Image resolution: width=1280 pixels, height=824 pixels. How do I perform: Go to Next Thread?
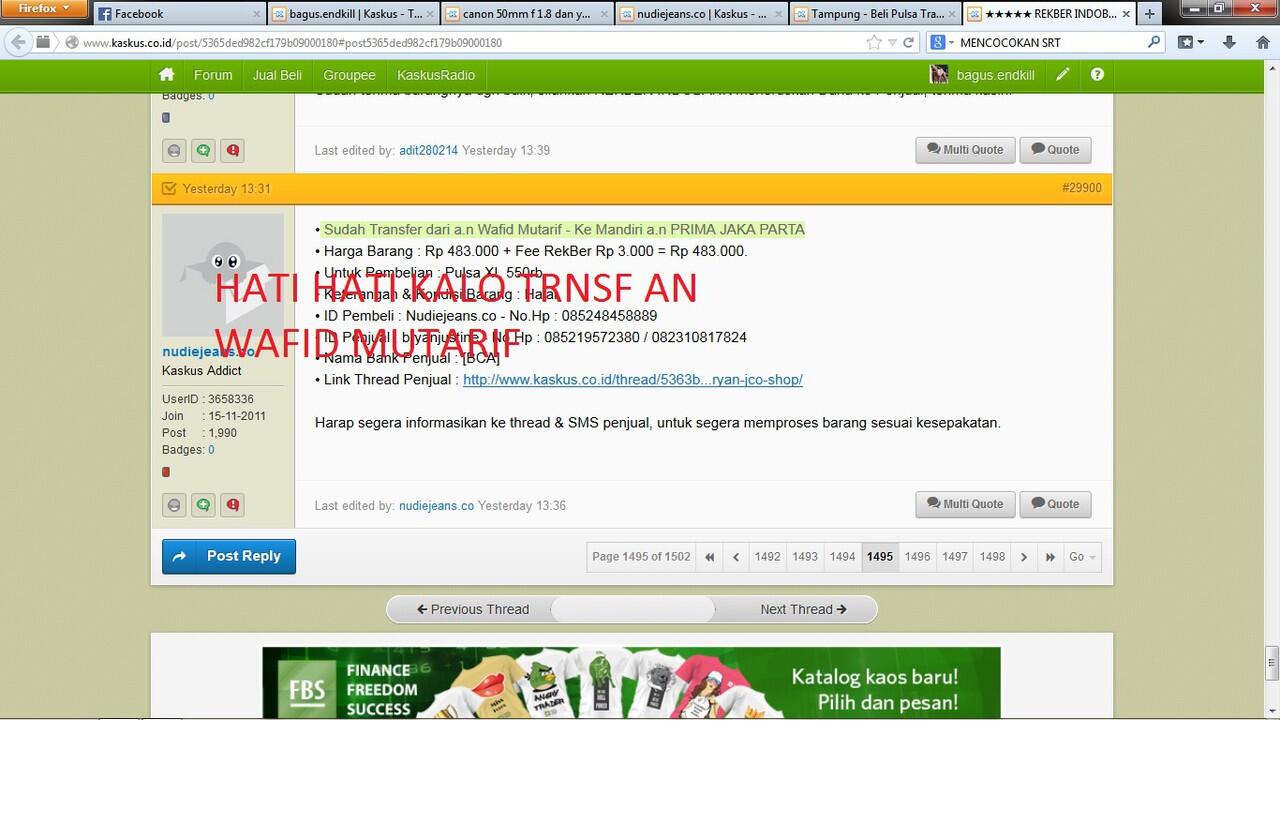point(803,609)
